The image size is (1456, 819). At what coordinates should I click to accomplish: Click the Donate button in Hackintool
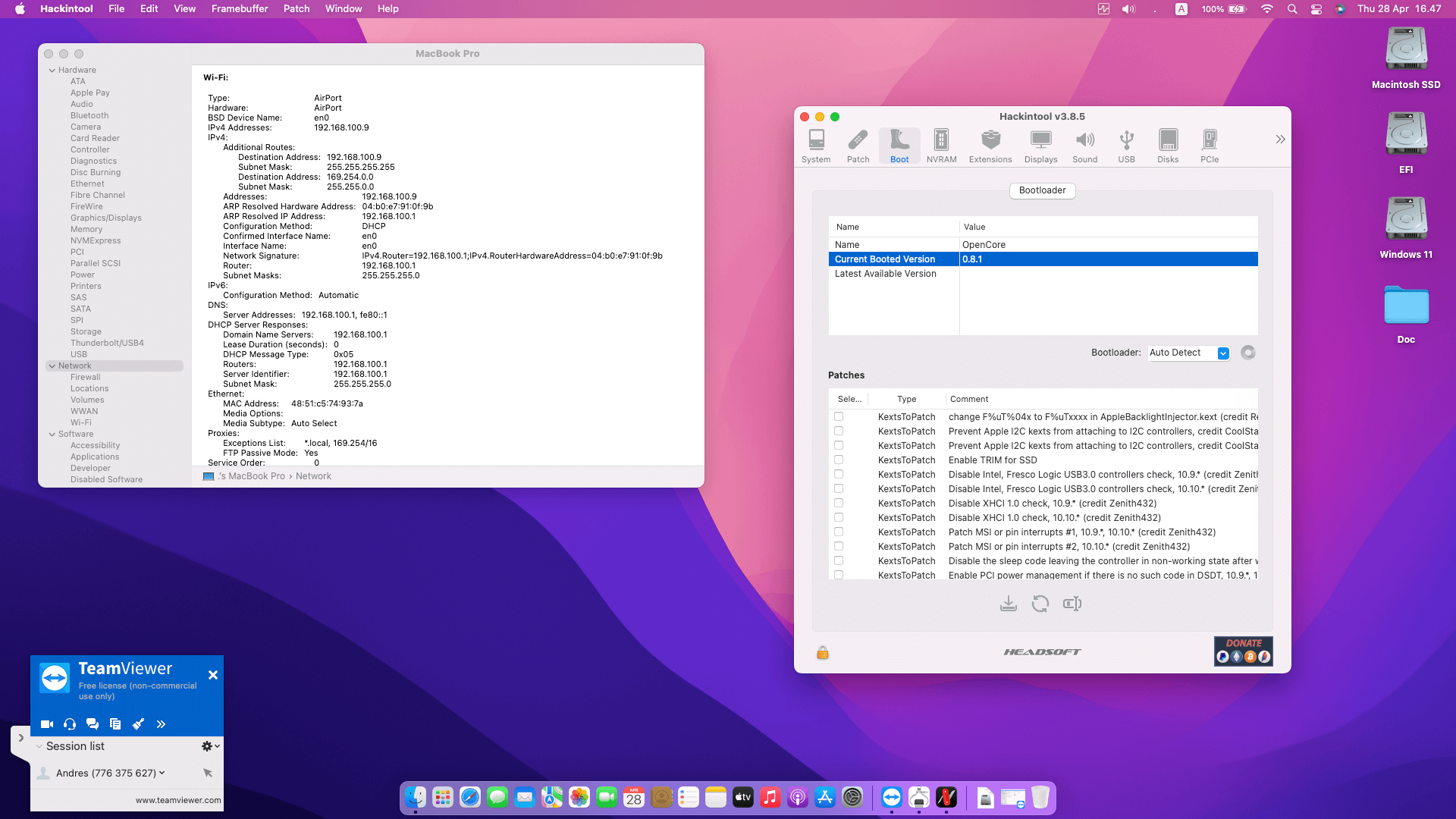1243,651
